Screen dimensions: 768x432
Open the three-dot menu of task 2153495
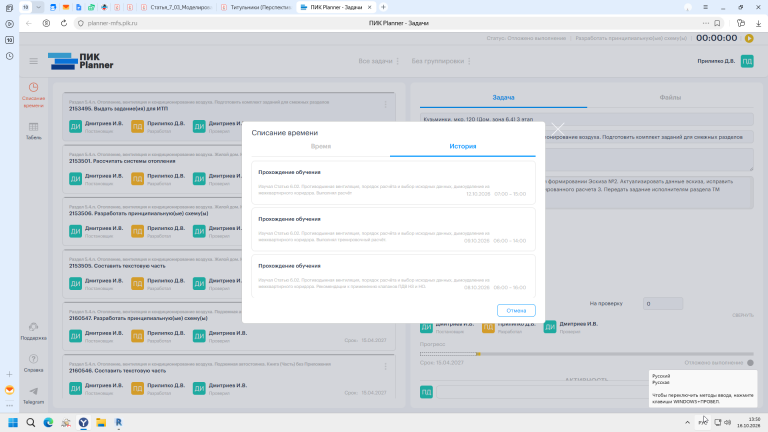click(x=385, y=104)
